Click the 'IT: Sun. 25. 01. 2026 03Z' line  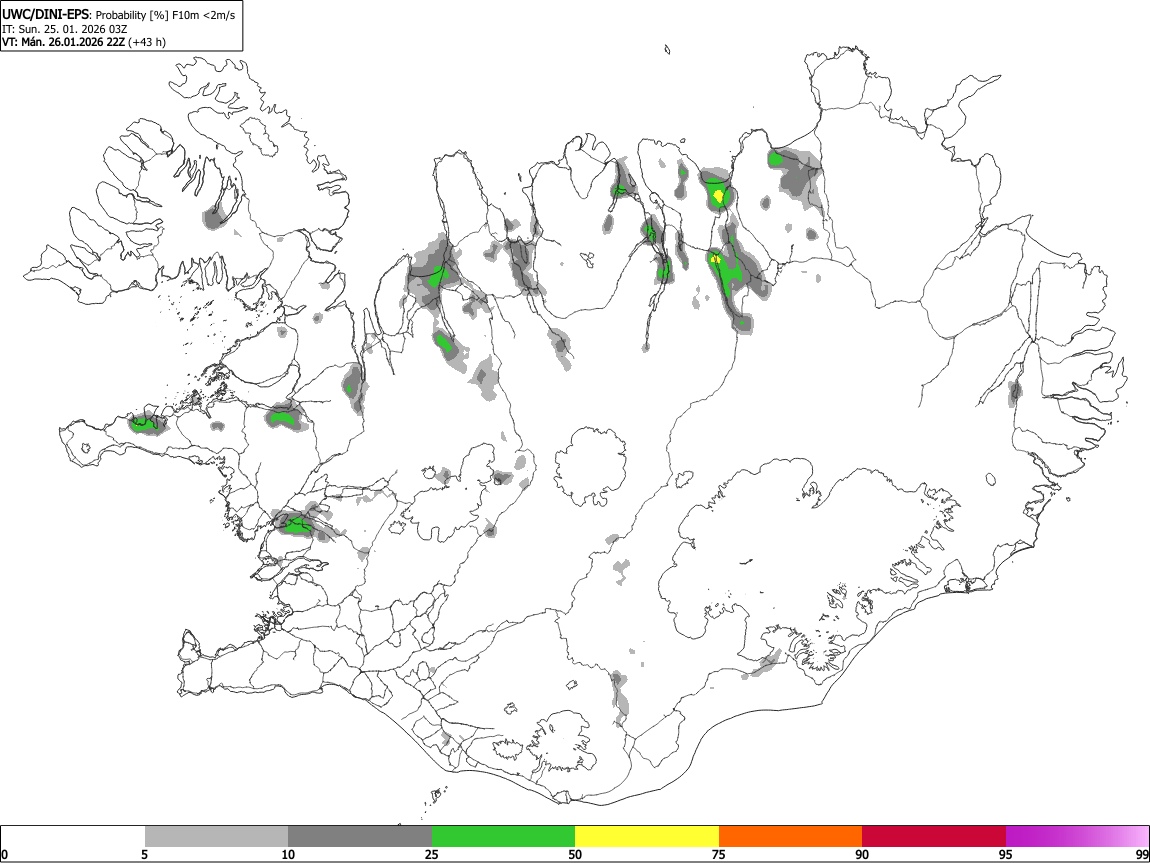pyautogui.click(x=65, y=29)
